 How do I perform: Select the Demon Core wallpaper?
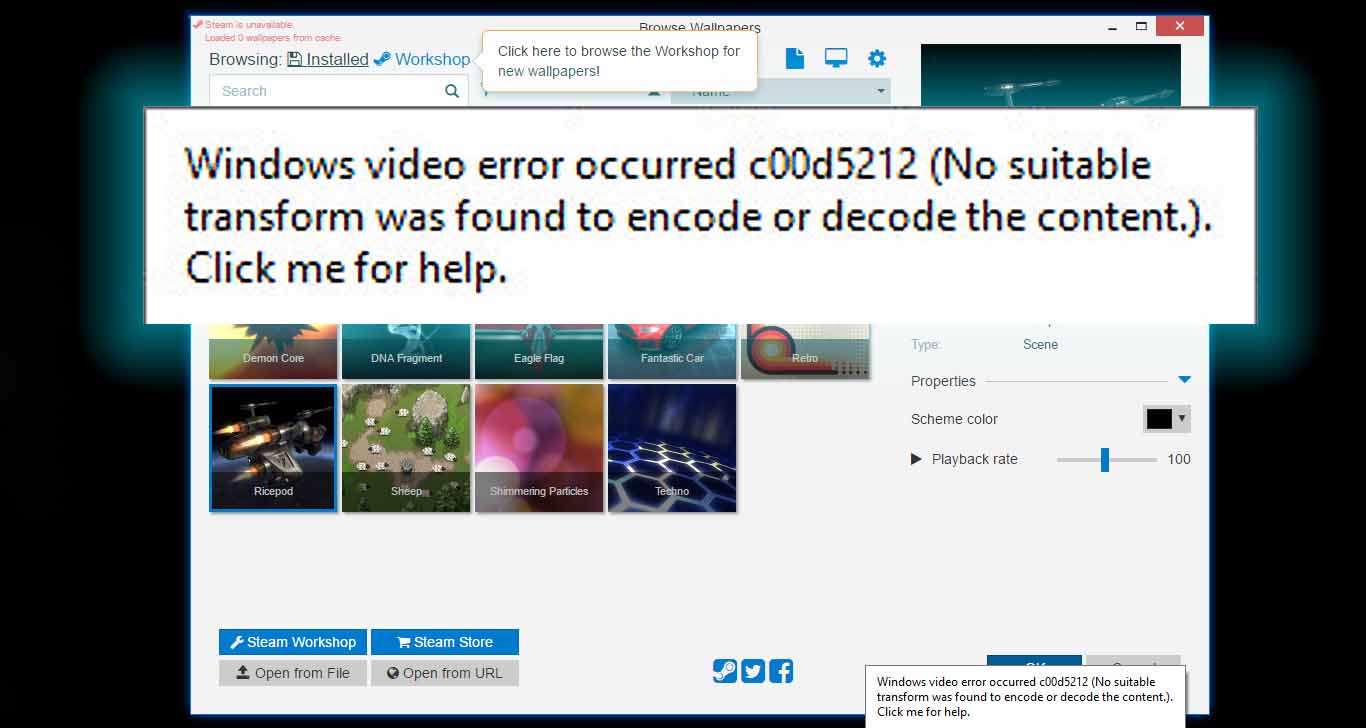point(273,350)
